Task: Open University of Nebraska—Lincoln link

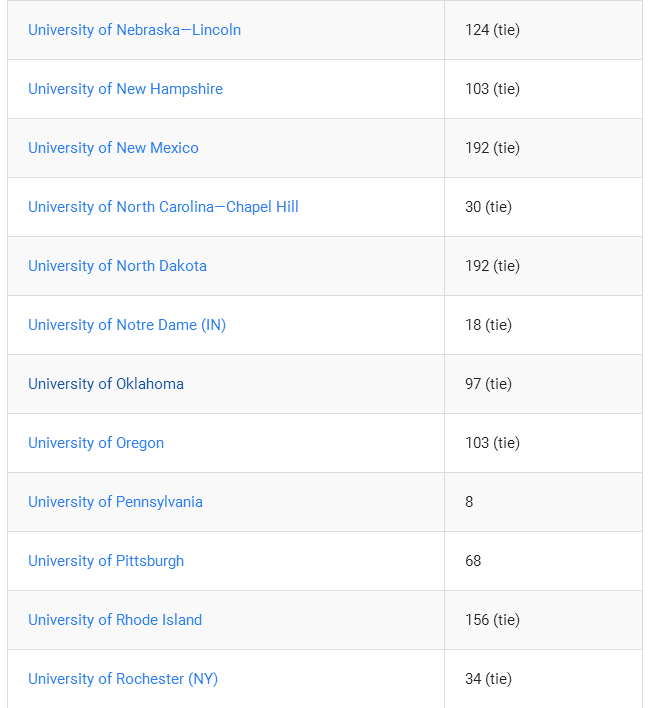Action: click(135, 30)
